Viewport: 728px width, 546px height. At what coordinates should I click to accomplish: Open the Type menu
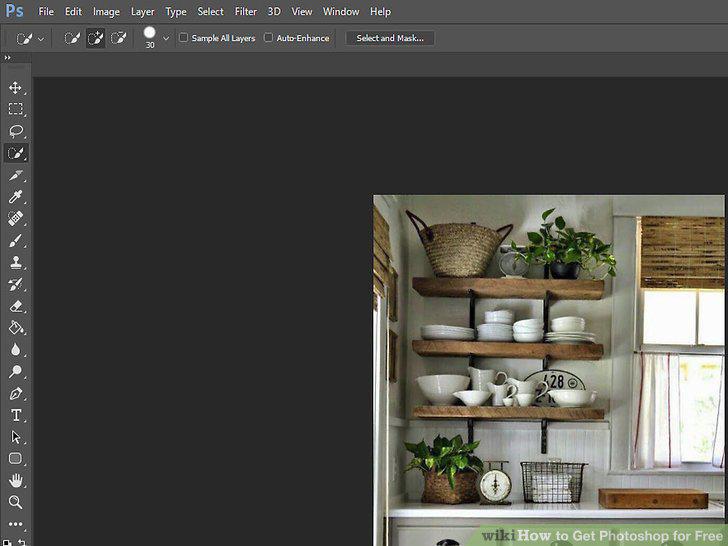pyautogui.click(x=176, y=12)
